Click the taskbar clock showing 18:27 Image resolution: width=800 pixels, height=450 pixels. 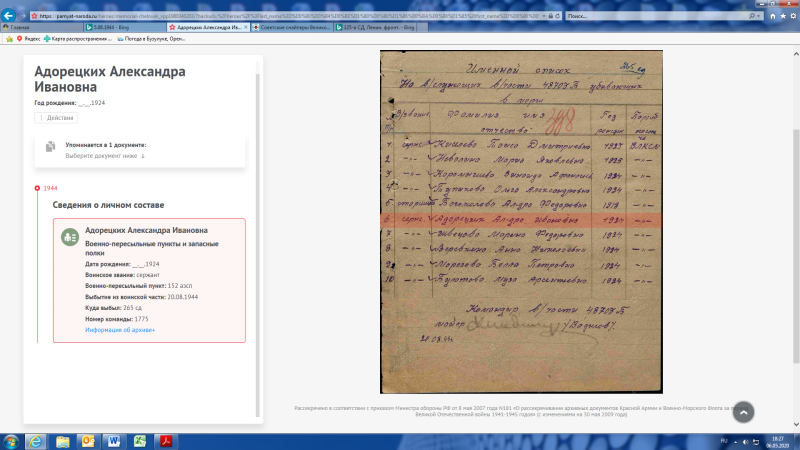778,442
